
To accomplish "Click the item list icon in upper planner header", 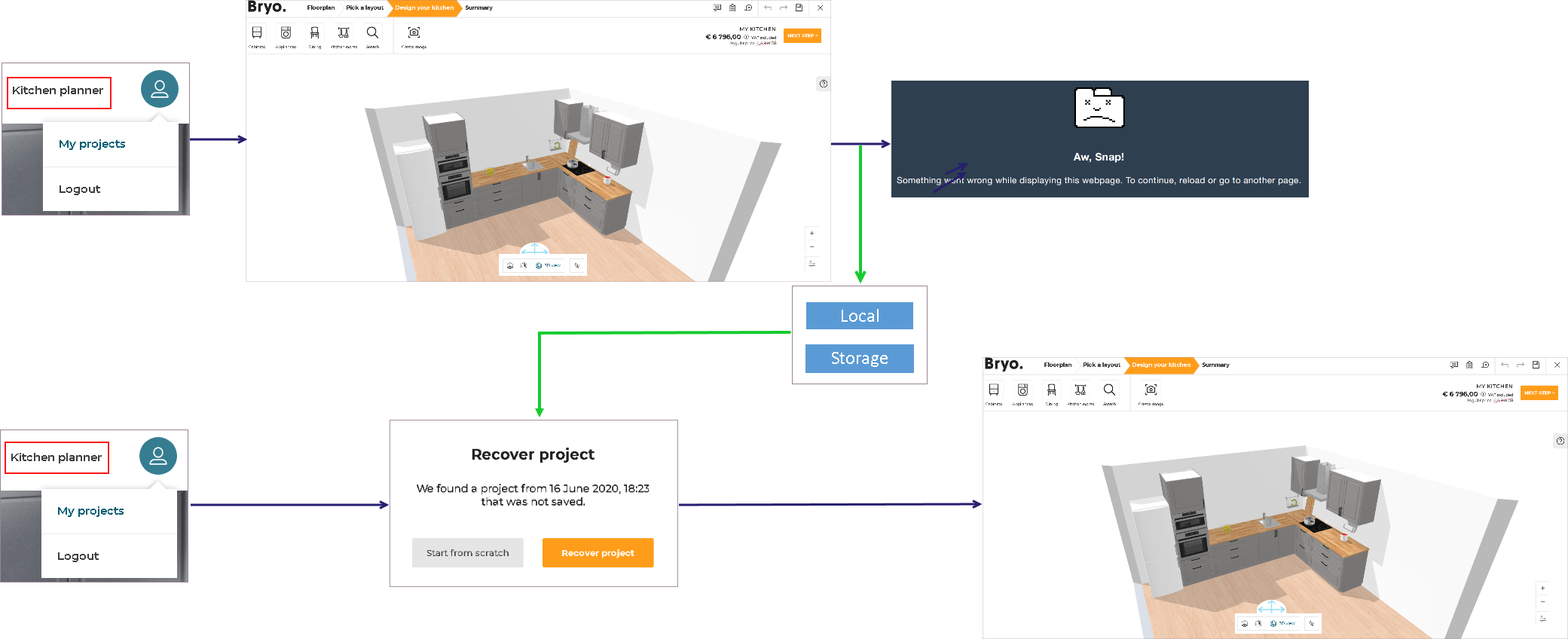I will tap(732, 8).
